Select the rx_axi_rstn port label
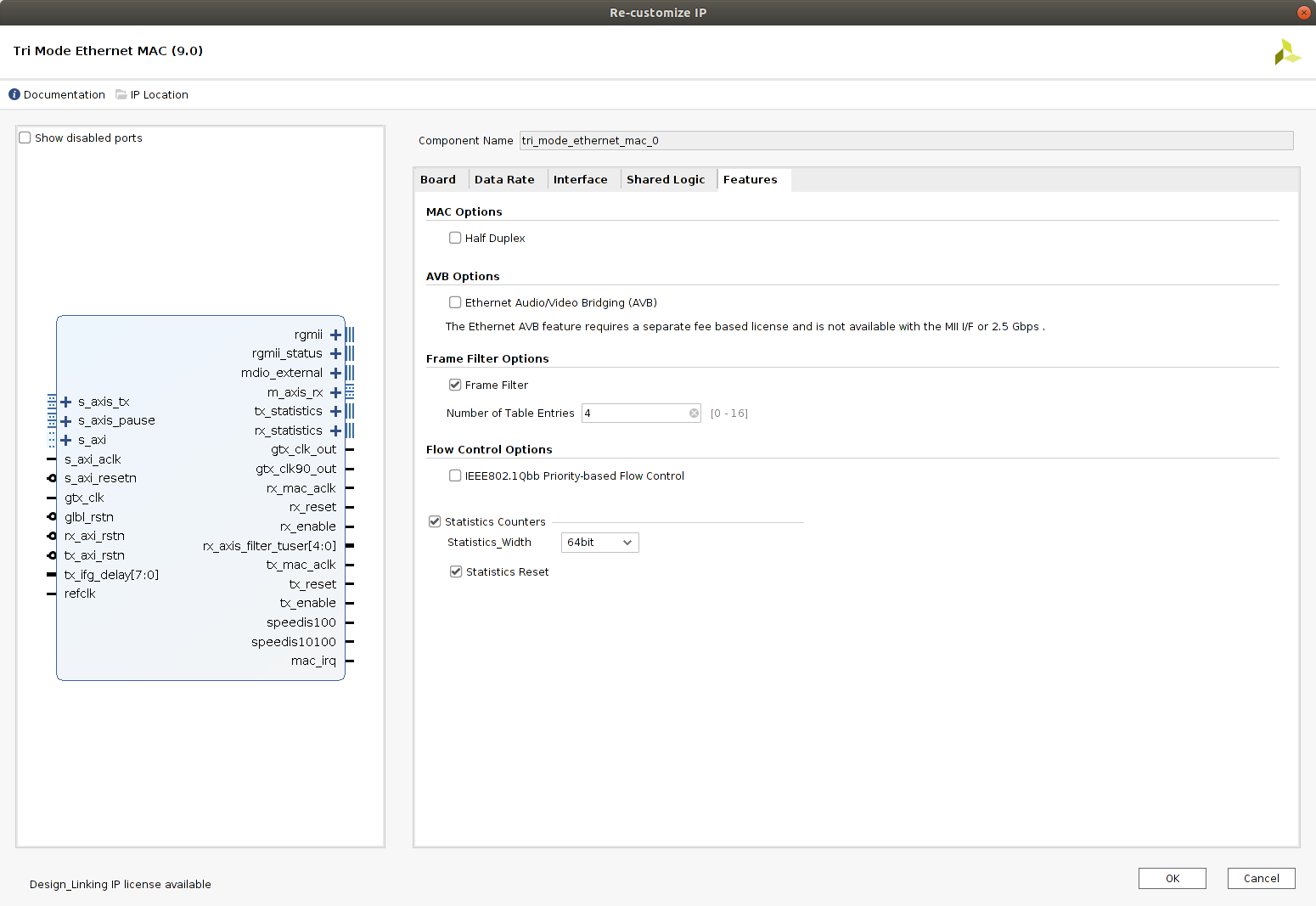Viewport: 1316px width, 906px height. pos(94,536)
